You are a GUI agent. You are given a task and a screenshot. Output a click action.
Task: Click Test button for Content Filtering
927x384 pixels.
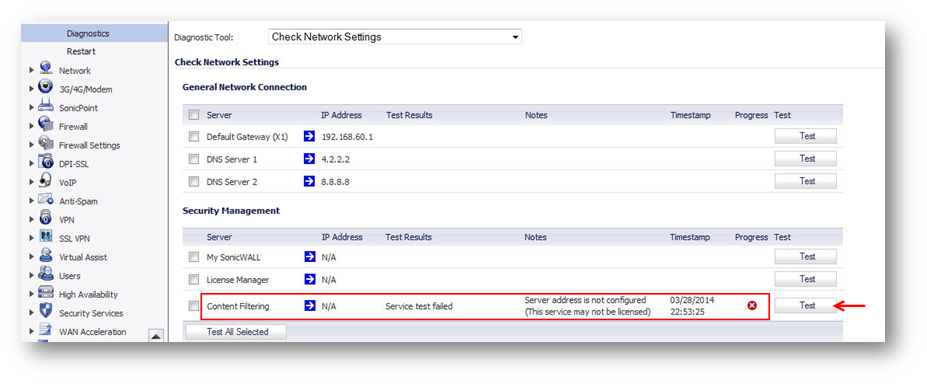point(807,305)
